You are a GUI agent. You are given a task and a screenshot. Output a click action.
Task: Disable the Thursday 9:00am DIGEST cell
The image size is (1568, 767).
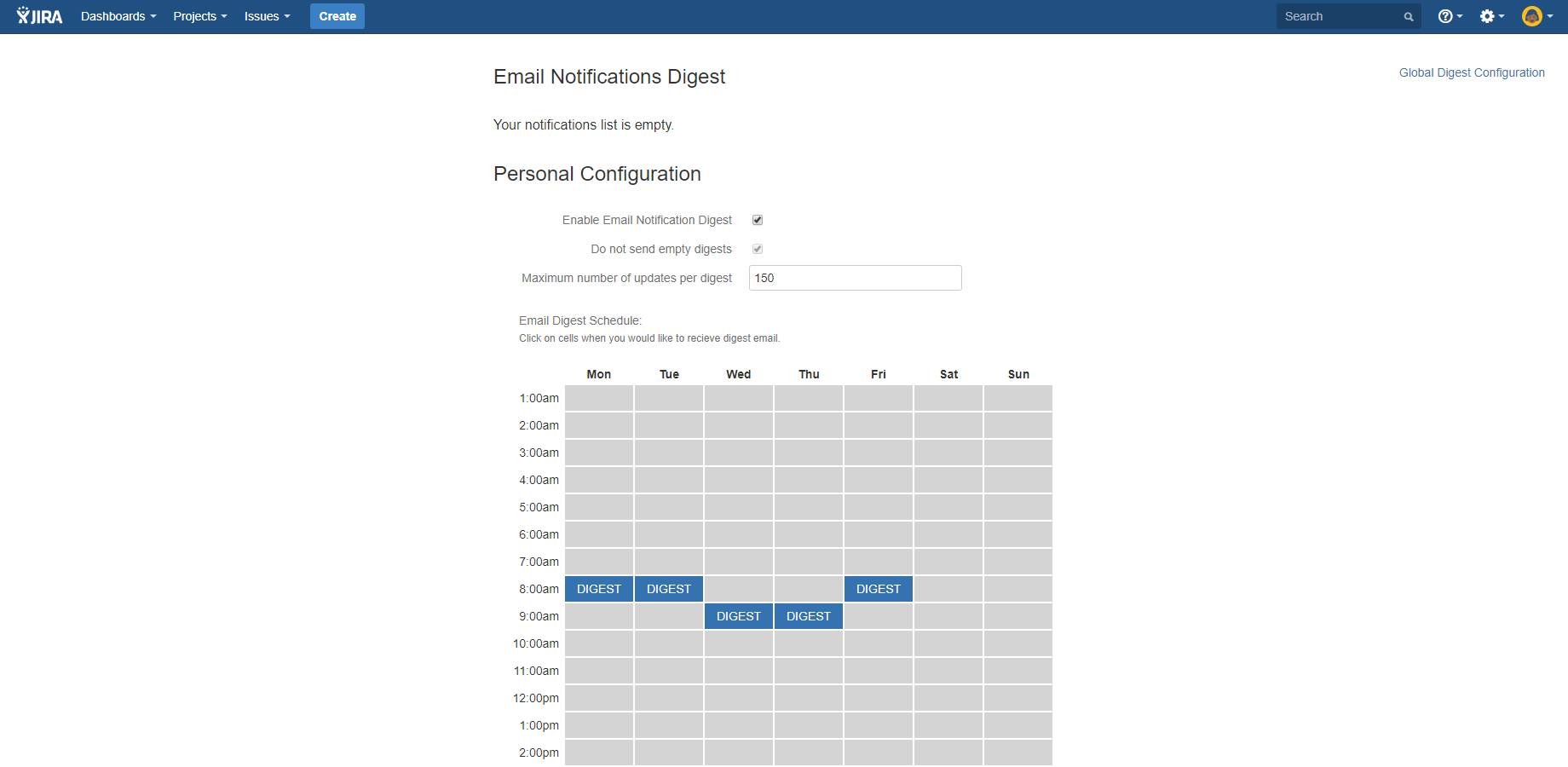pos(809,616)
